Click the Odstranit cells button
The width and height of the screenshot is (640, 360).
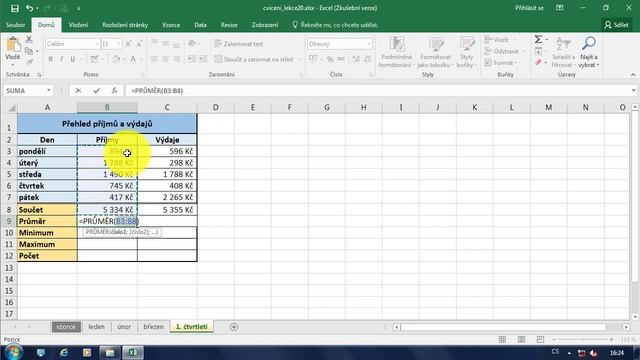502,51
